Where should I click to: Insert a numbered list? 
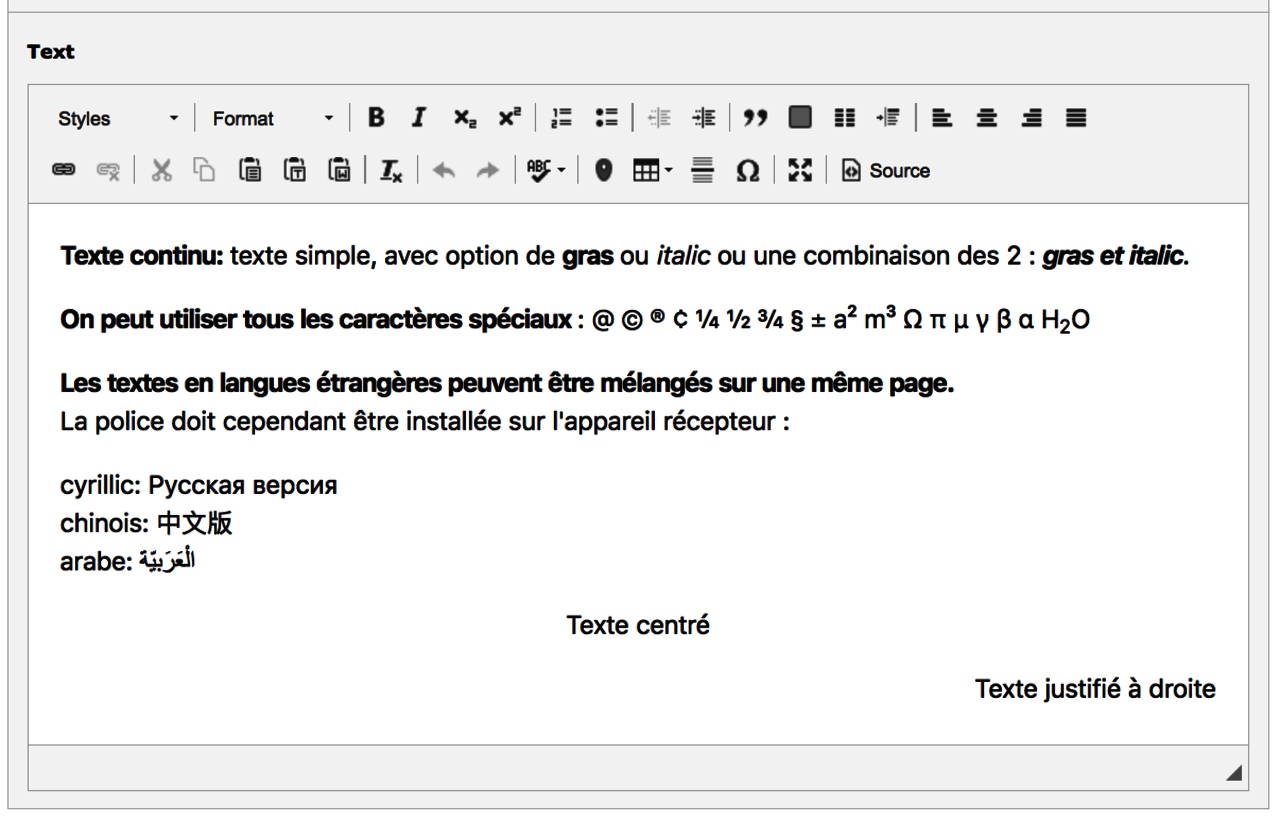(561, 119)
